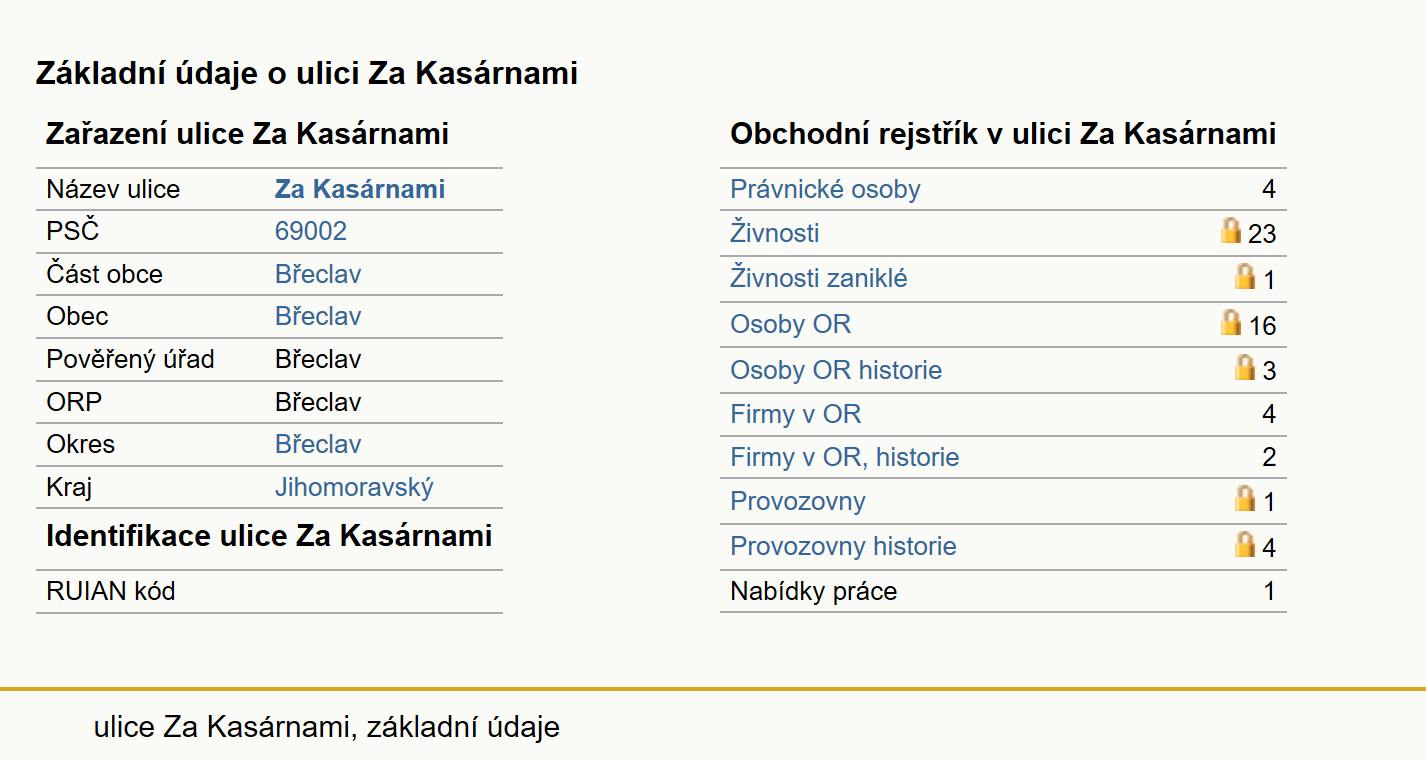Open the Živnosti zaniklé link

click(x=819, y=278)
